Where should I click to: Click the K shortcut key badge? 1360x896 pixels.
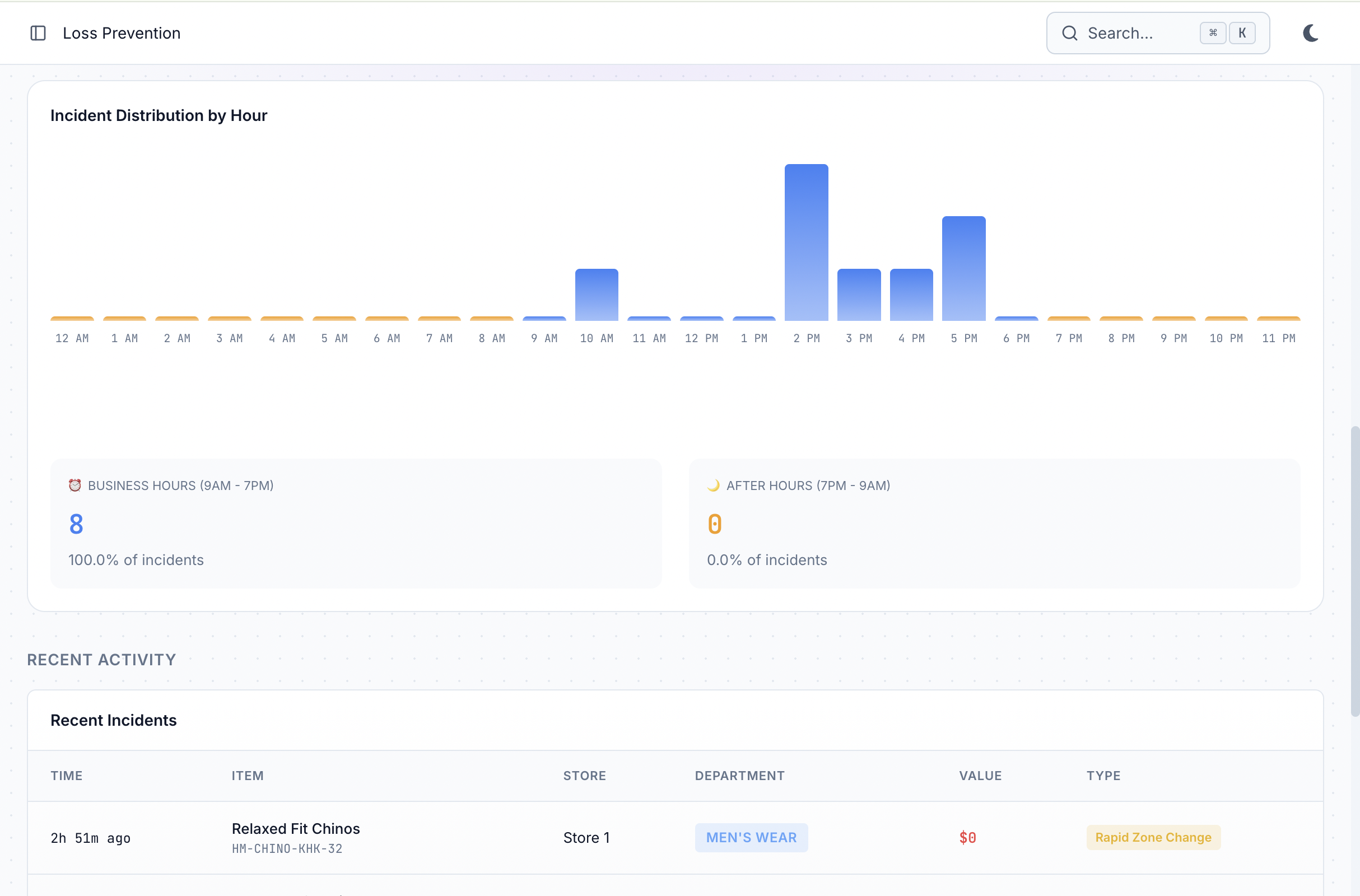[1242, 32]
